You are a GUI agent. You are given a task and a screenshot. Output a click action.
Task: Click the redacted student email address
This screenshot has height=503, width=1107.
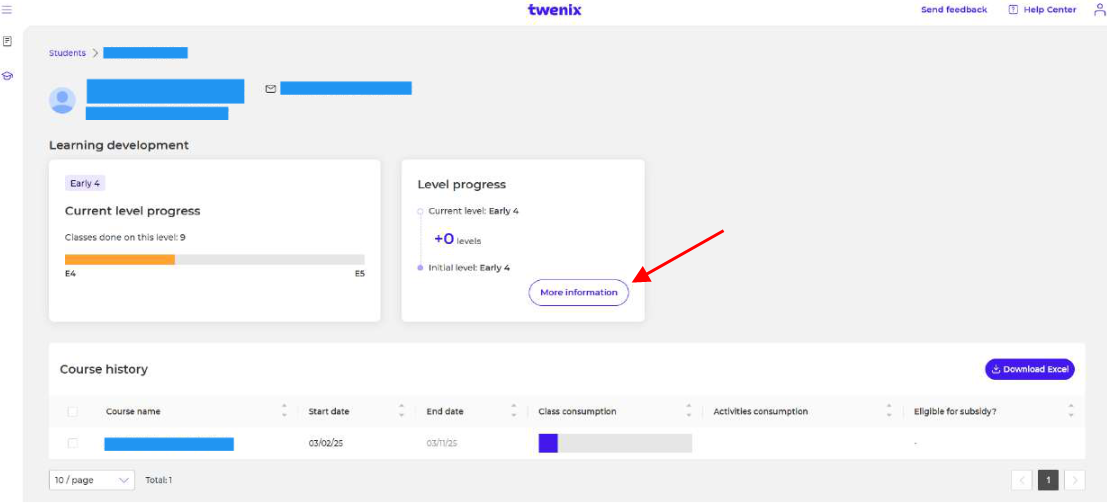click(346, 88)
